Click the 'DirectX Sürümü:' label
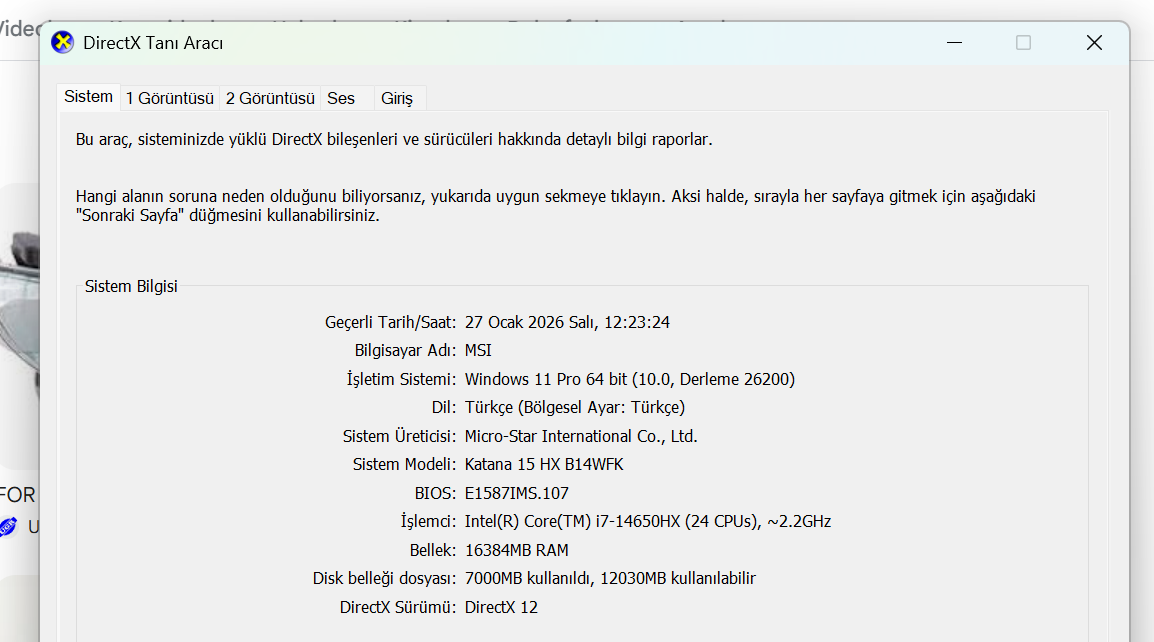This screenshot has width=1154, height=642. click(397, 607)
